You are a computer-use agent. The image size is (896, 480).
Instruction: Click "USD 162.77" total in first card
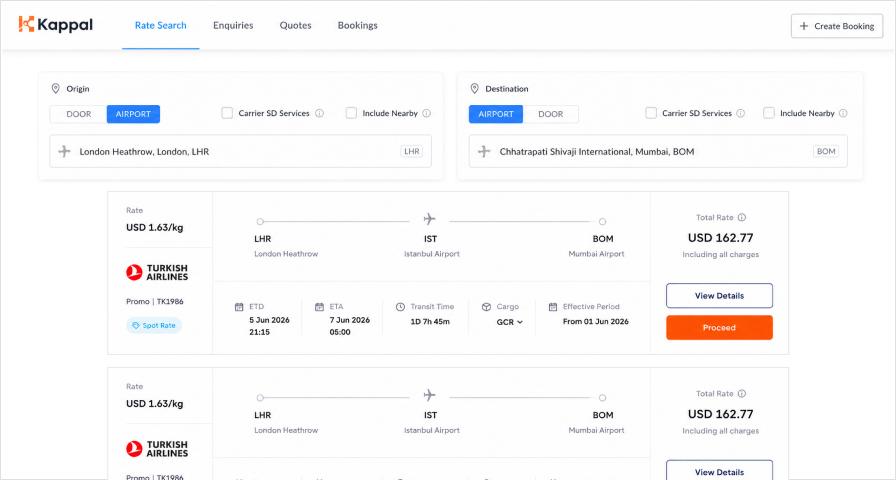pos(721,238)
